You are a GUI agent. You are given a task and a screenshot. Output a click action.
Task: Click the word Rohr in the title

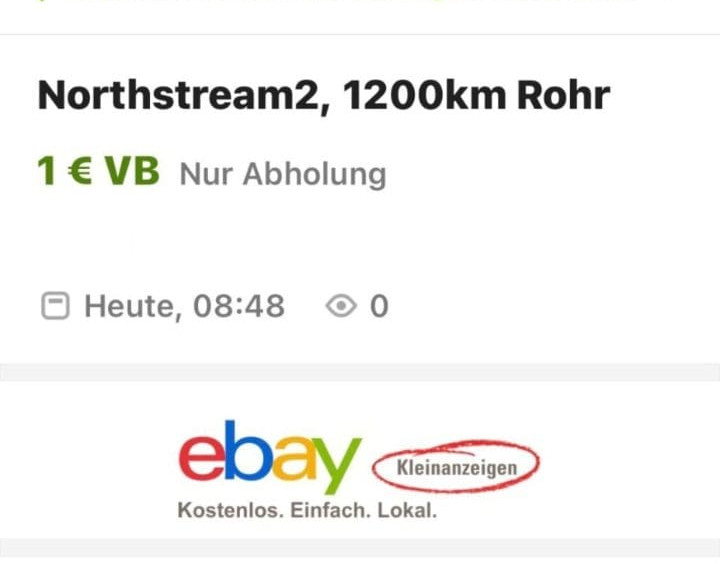(563, 96)
